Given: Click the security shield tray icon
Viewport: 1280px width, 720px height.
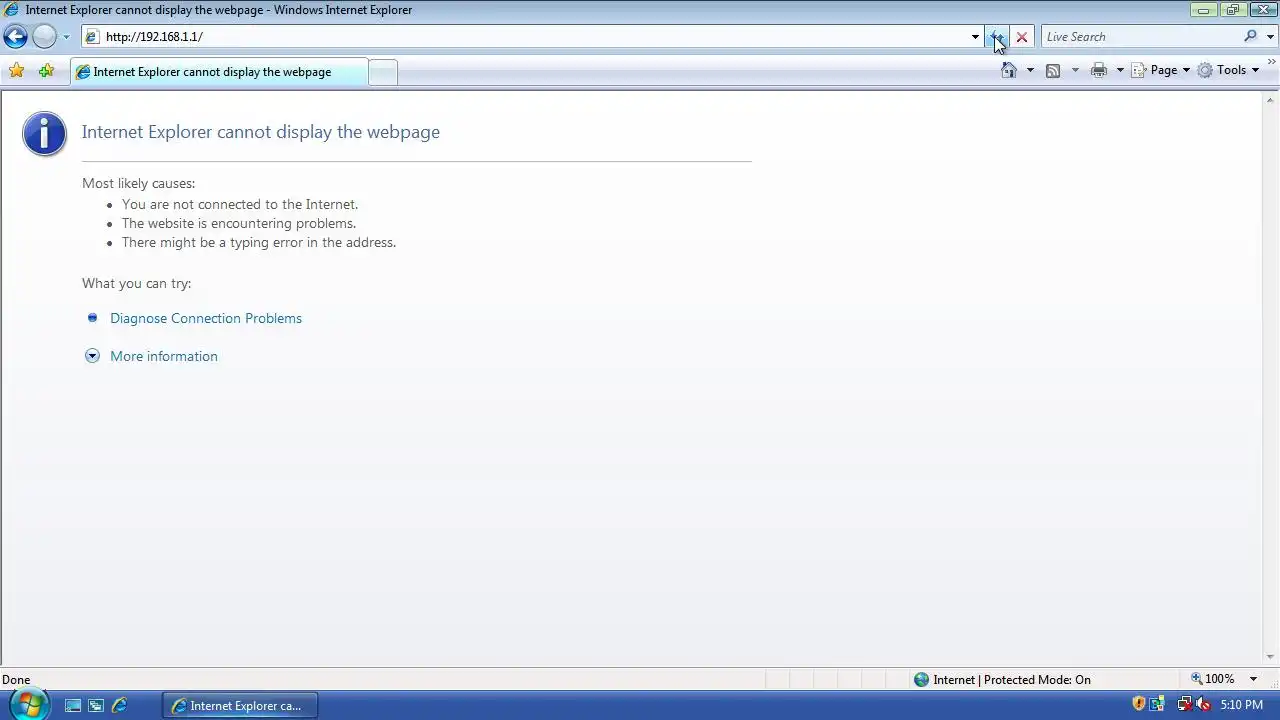Looking at the screenshot, I should point(1138,704).
